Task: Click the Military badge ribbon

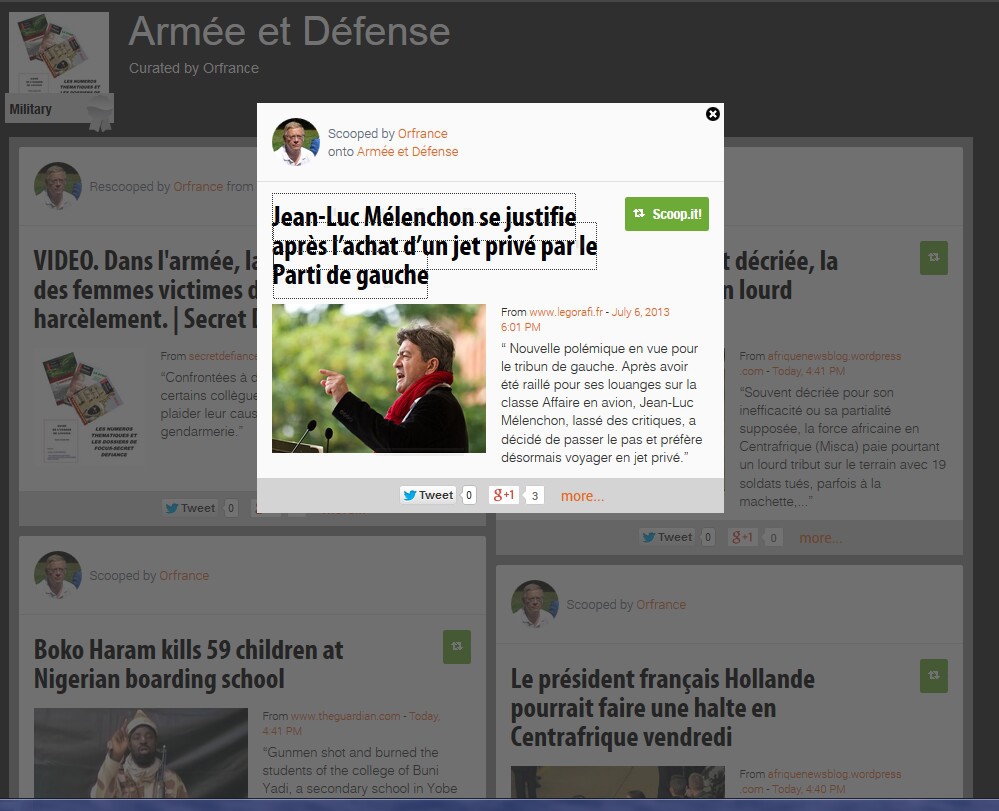Action: pos(59,109)
